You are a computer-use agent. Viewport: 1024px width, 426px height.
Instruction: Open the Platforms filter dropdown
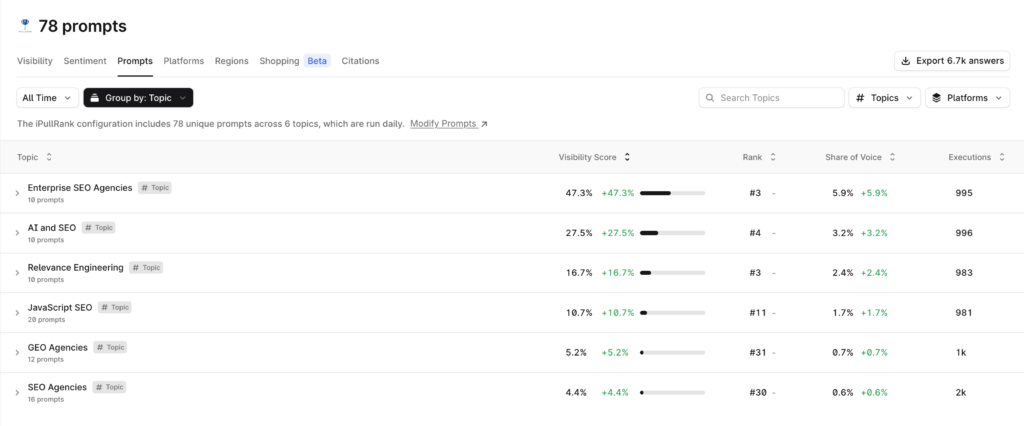coord(966,98)
